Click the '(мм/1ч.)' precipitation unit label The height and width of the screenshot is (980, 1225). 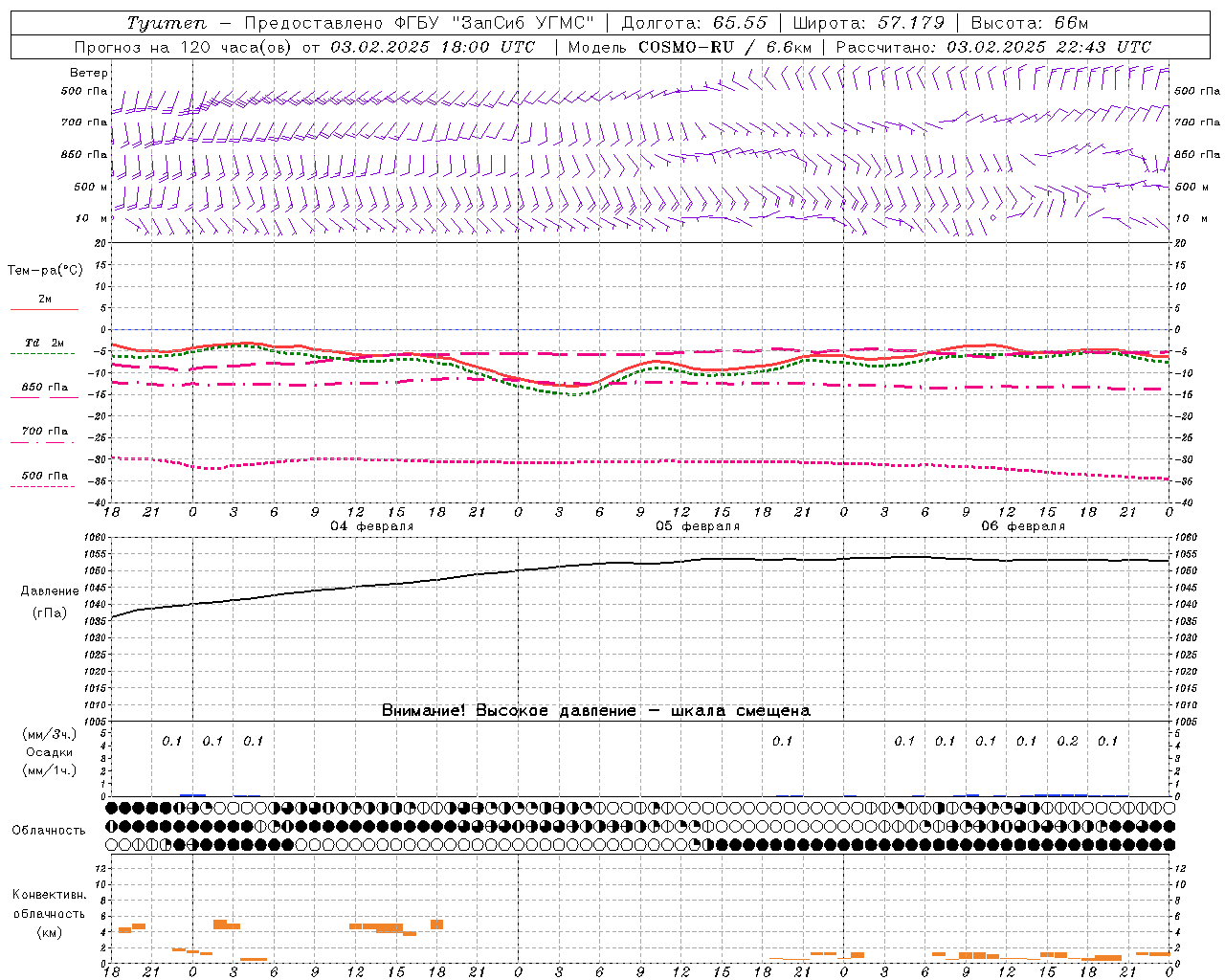(50, 770)
